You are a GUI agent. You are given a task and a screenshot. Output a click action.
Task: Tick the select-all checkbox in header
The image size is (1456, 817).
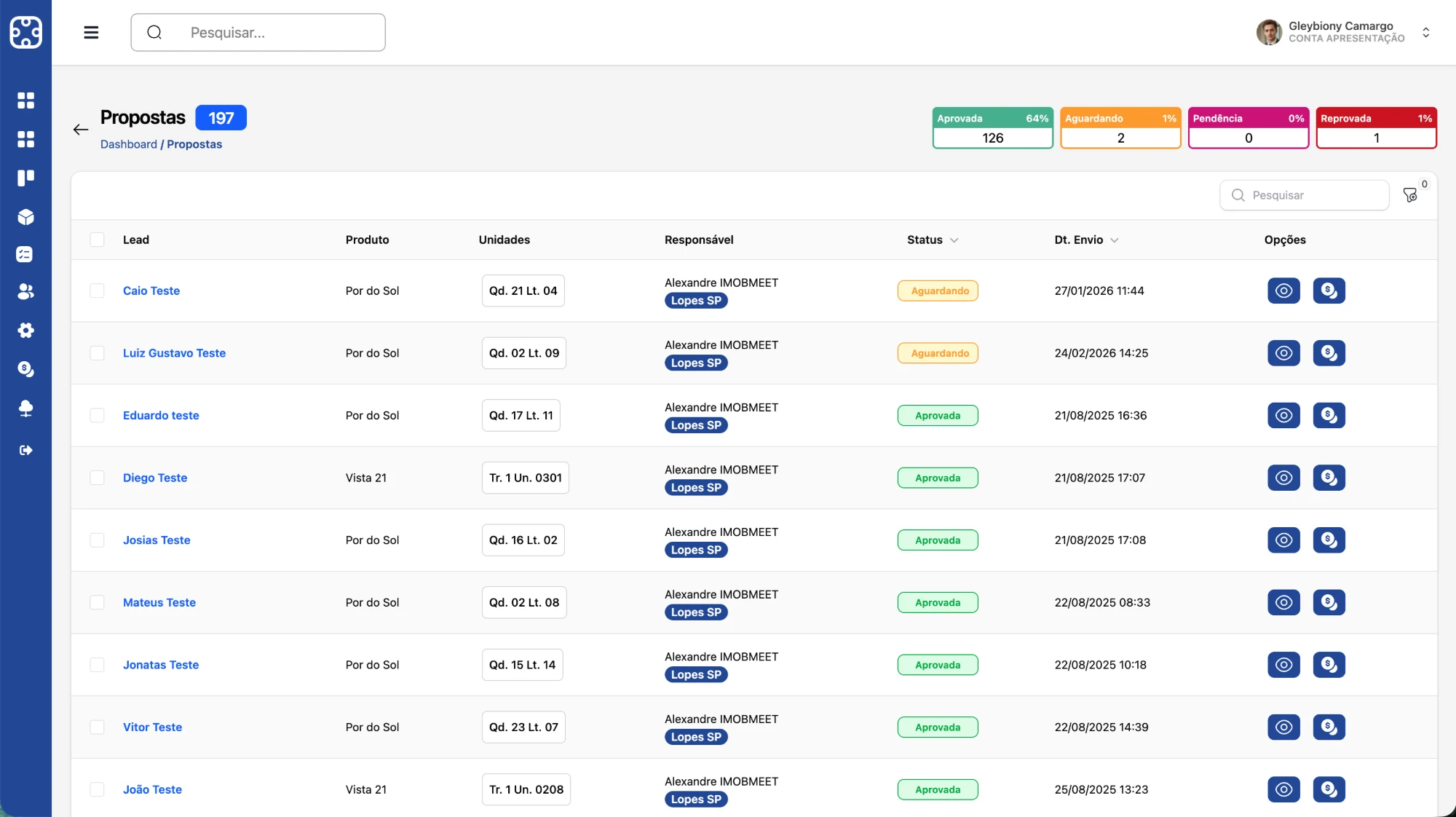[x=97, y=240]
